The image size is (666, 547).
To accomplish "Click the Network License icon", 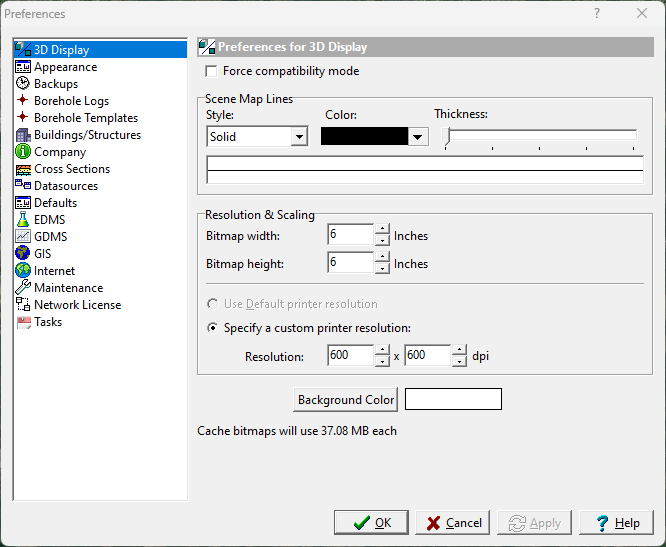I will [23, 305].
